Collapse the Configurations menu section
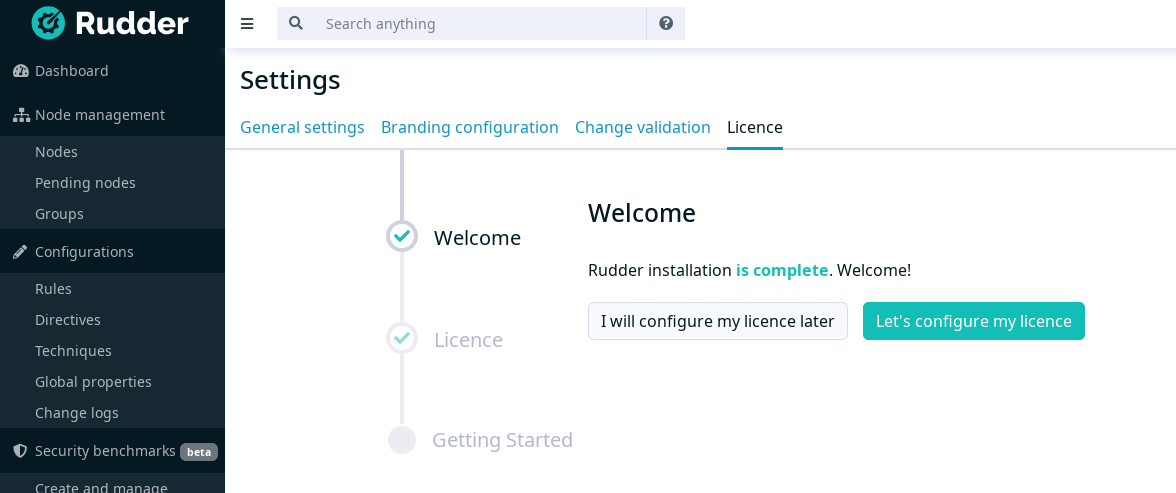Viewport: 1176px width, 493px height. 112,251
